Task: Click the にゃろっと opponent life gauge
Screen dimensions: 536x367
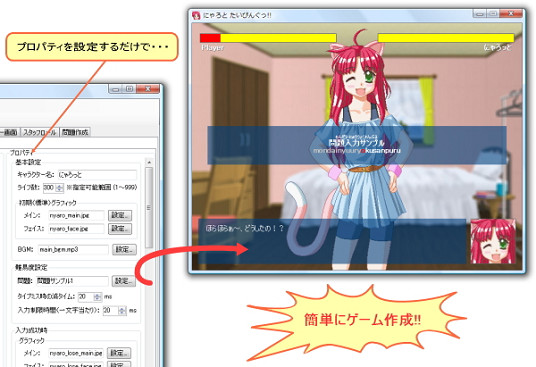Action: click(446, 38)
